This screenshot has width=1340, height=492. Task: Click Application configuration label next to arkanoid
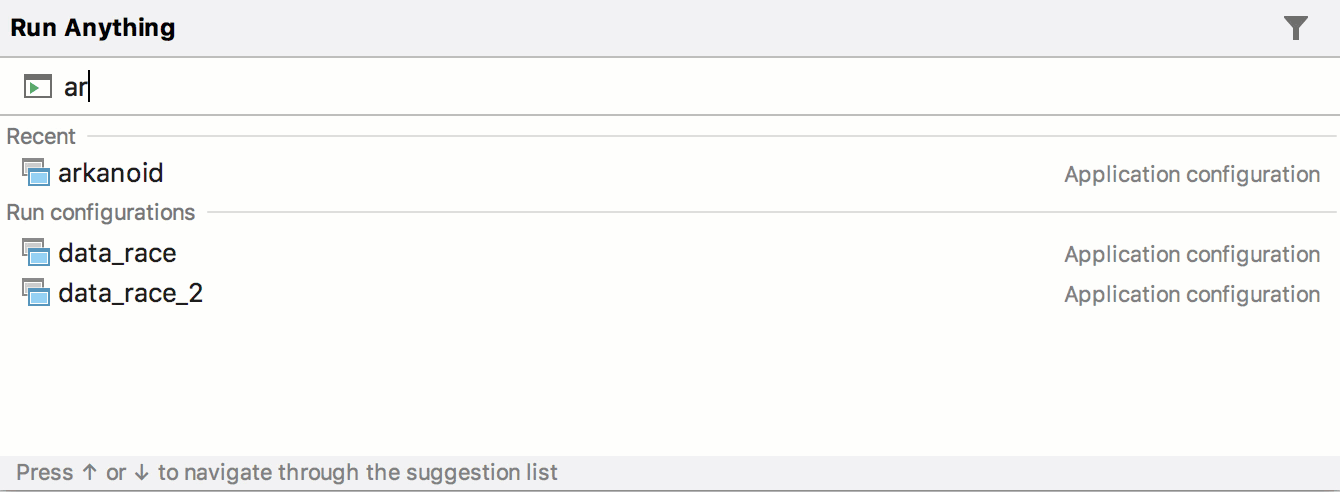coord(1192,174)
